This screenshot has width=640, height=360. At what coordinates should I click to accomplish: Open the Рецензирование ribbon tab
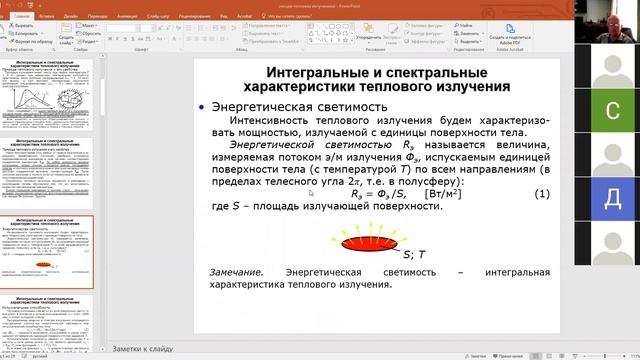[x=194, y=16]
